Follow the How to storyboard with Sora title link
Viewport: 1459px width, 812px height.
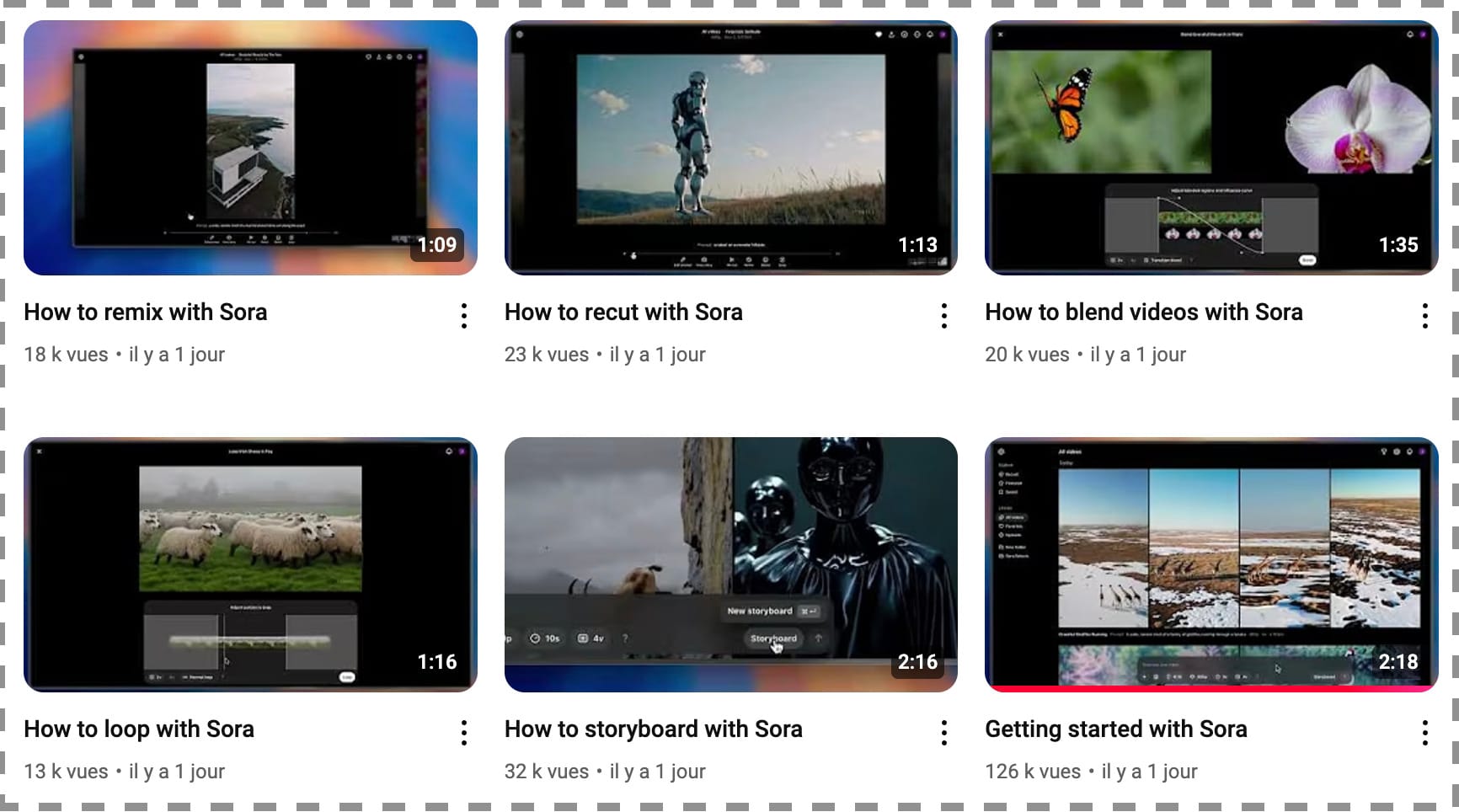coord(654,729)
